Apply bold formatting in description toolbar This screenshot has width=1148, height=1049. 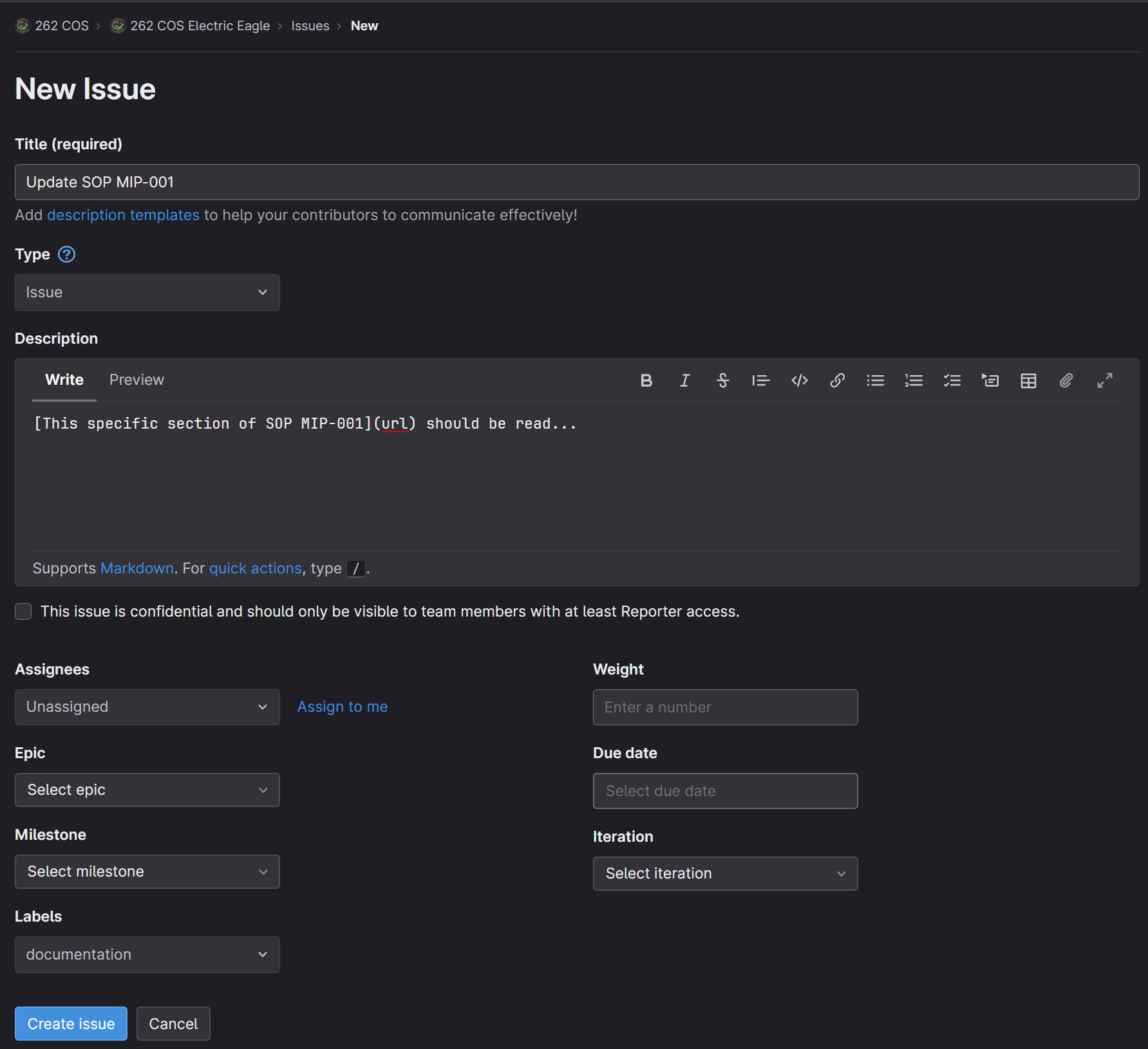pyautogui.click(x=646, y=380)
